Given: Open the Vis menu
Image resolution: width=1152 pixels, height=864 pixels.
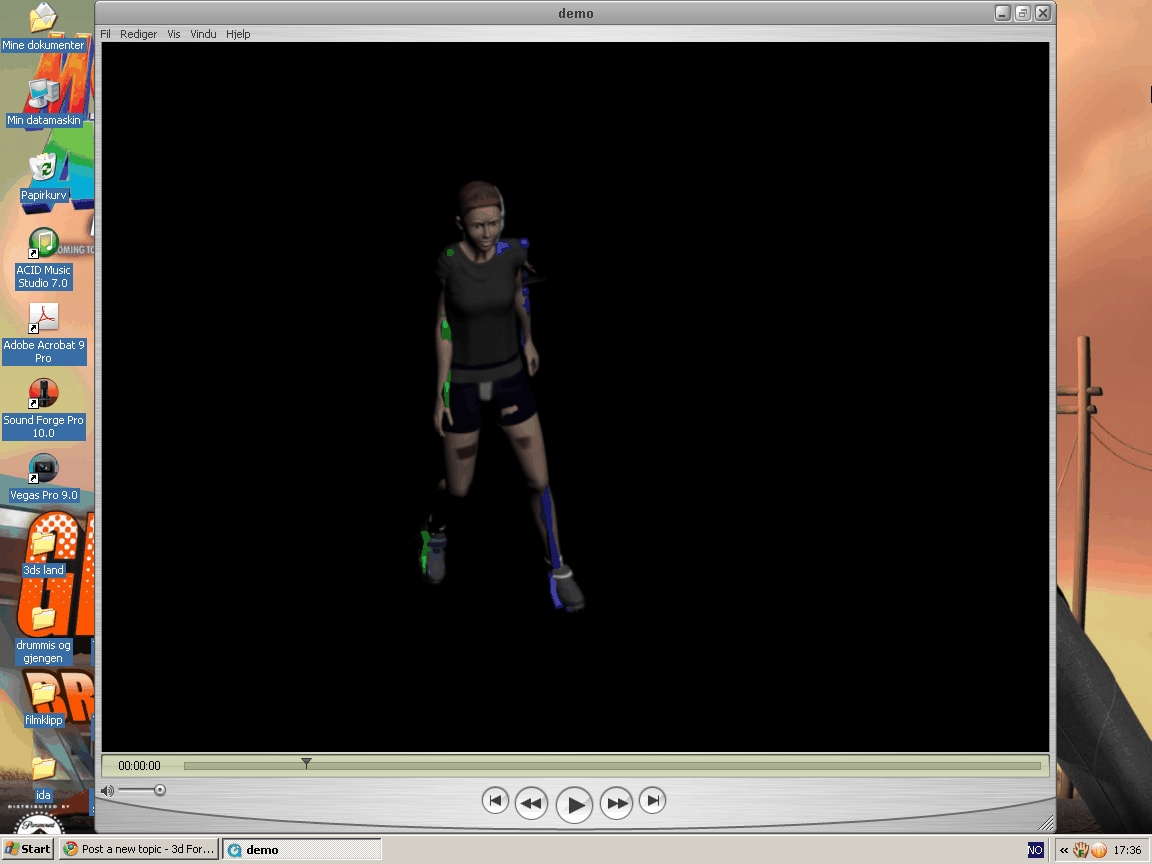Looking at the screenshot, I should coord(173,34).
